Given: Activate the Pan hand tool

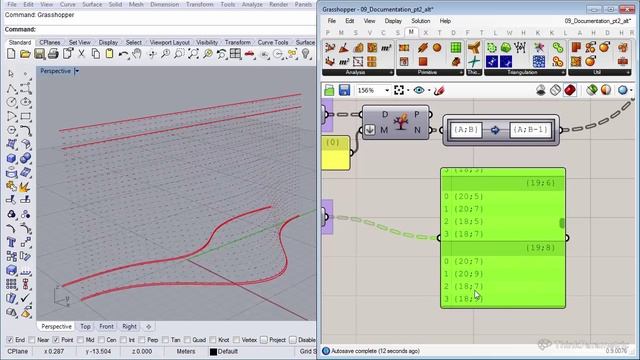Looking at the screenshot, I should [137, 54].
